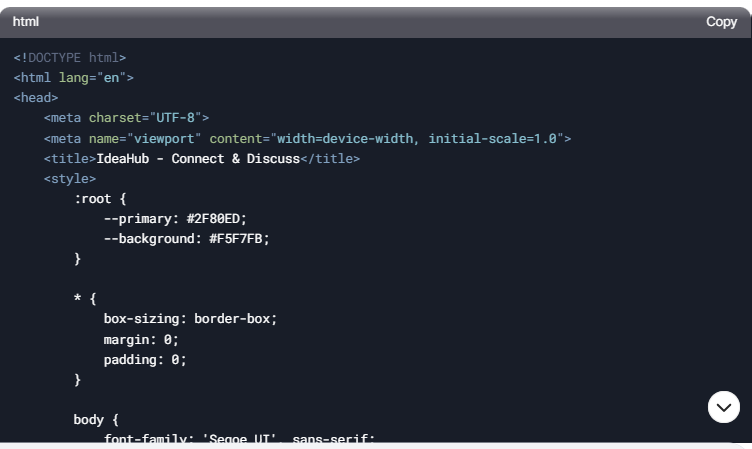Click the margin: 0 declaration
The width and height of the screenshot is (752, 449).
pyautogui.click(x=141, y=340)
